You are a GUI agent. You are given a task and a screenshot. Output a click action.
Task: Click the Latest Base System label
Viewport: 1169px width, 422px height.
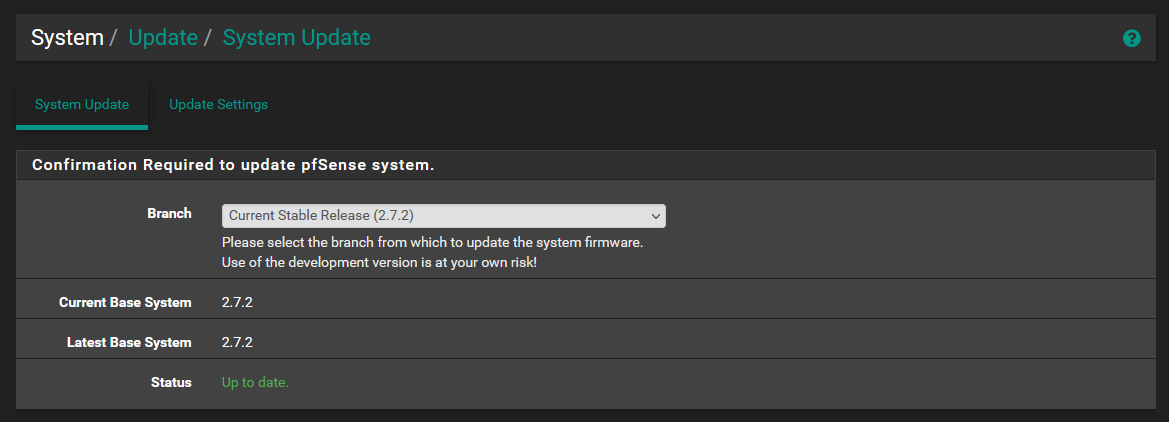pyautogui.click(x=129, y=343)
